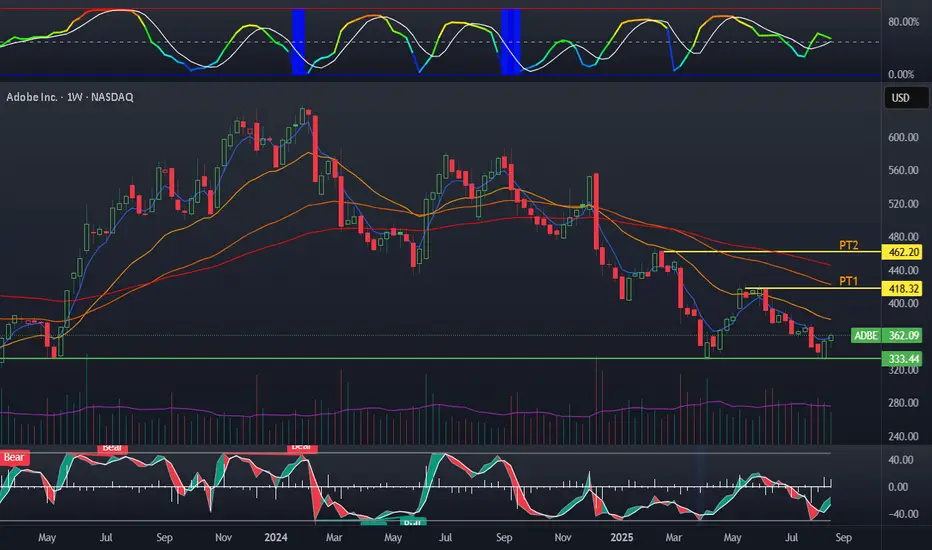Click the Bear label near 2024
Image resolution: width=932 pixels, height=550 pixels.
click(301, 448)
